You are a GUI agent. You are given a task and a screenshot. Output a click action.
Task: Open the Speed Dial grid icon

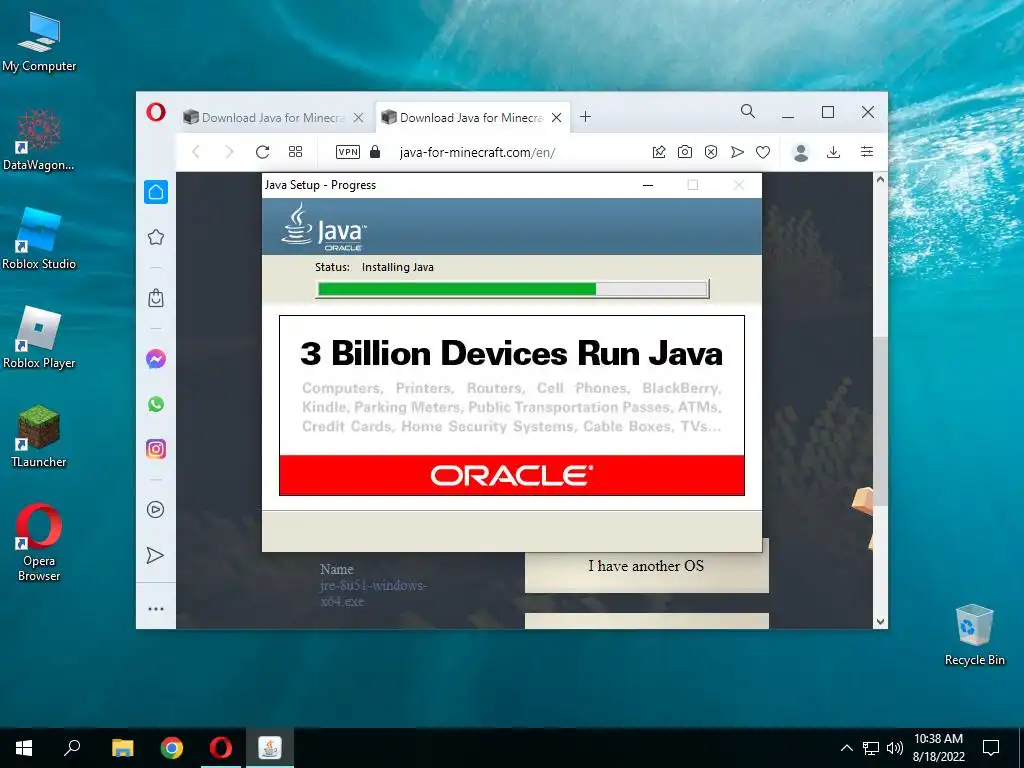[295, 152]
